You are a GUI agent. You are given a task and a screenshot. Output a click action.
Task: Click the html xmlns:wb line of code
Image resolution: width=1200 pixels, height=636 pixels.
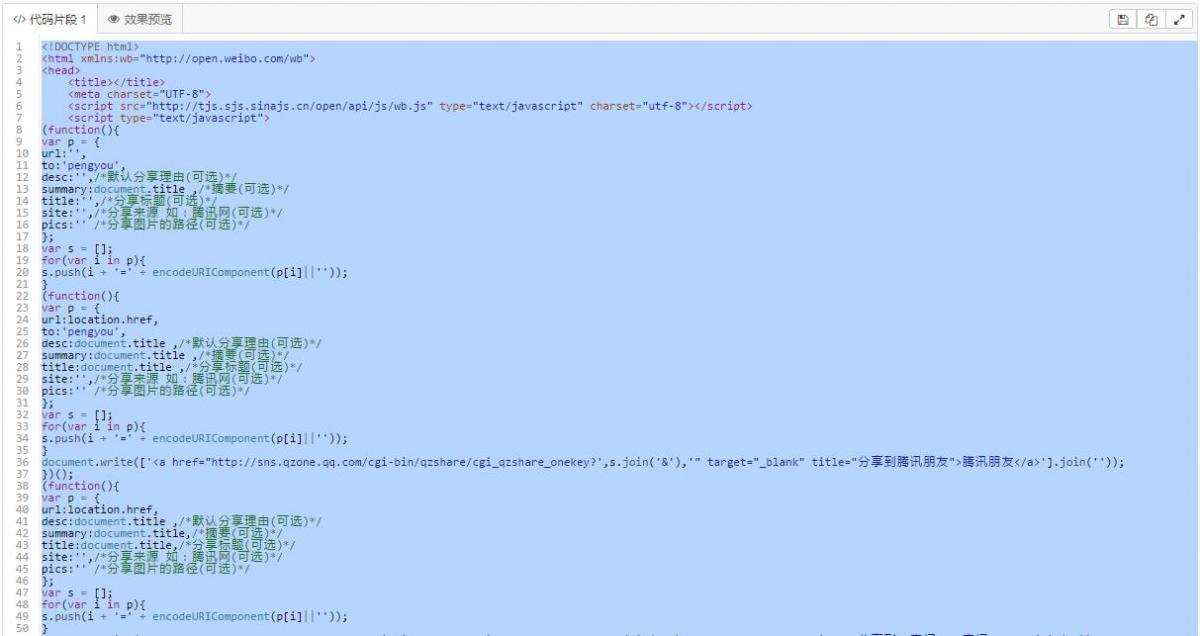pos(179,59)
